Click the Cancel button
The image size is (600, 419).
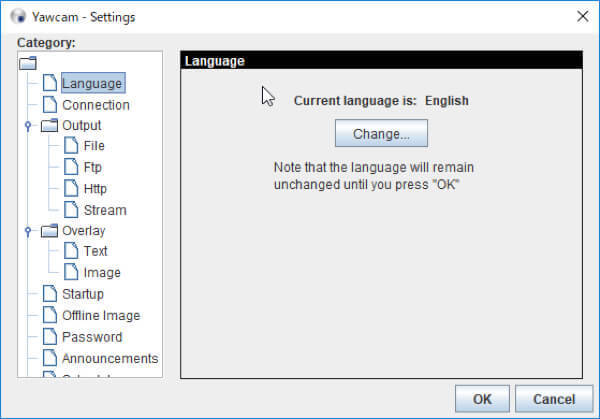554,399
